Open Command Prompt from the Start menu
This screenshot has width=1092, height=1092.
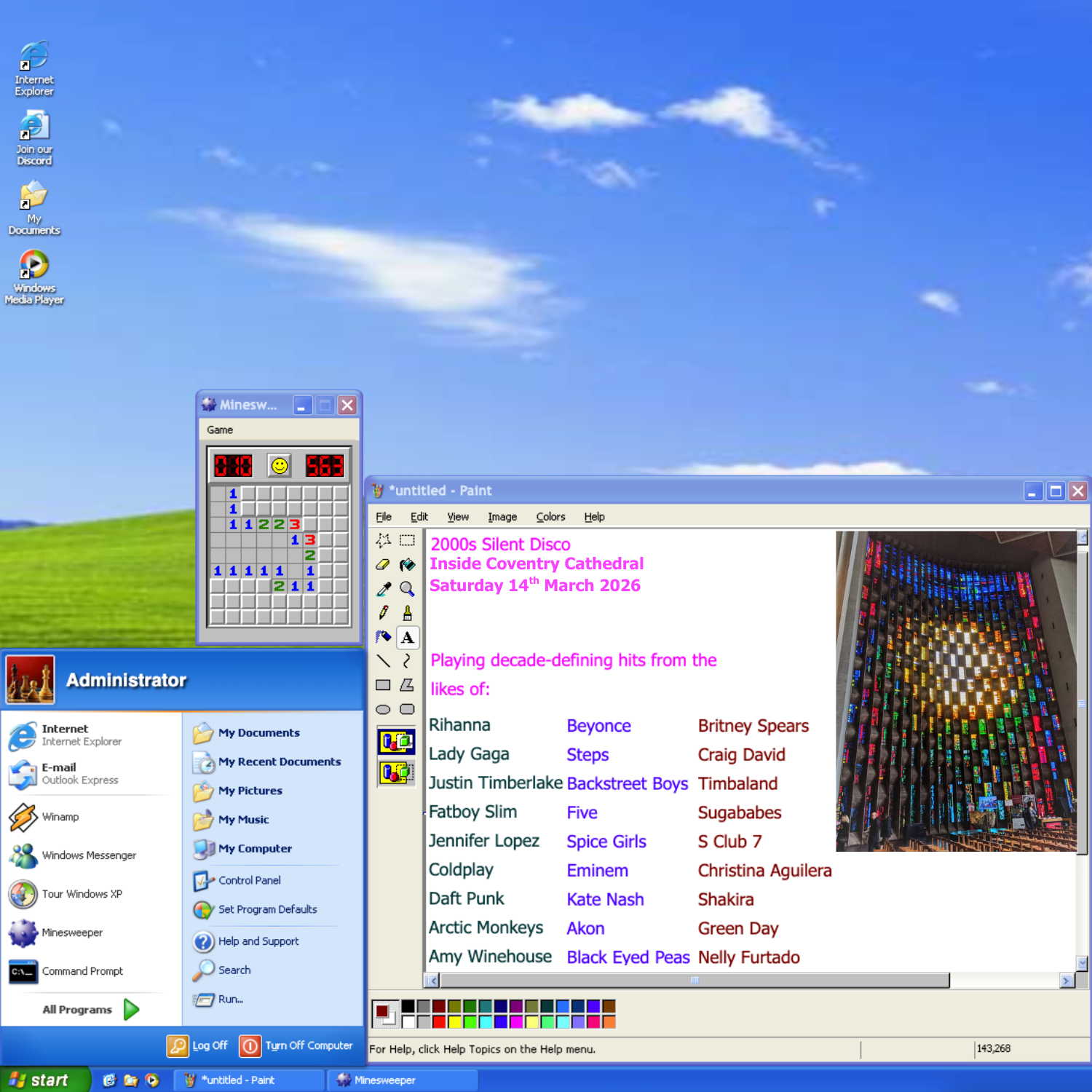coord(66,971)
